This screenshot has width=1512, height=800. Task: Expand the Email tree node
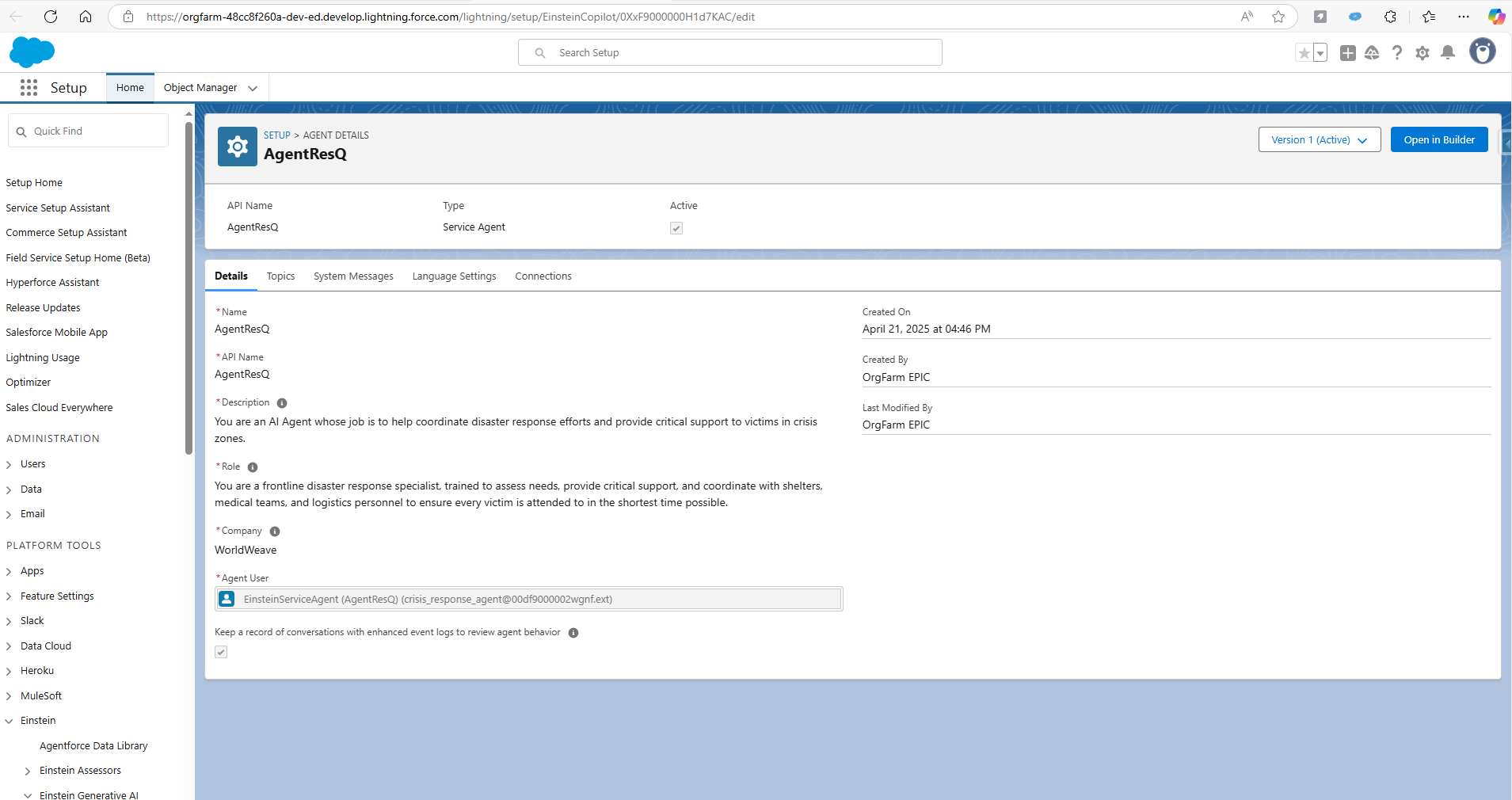click(x=9, y=515)
